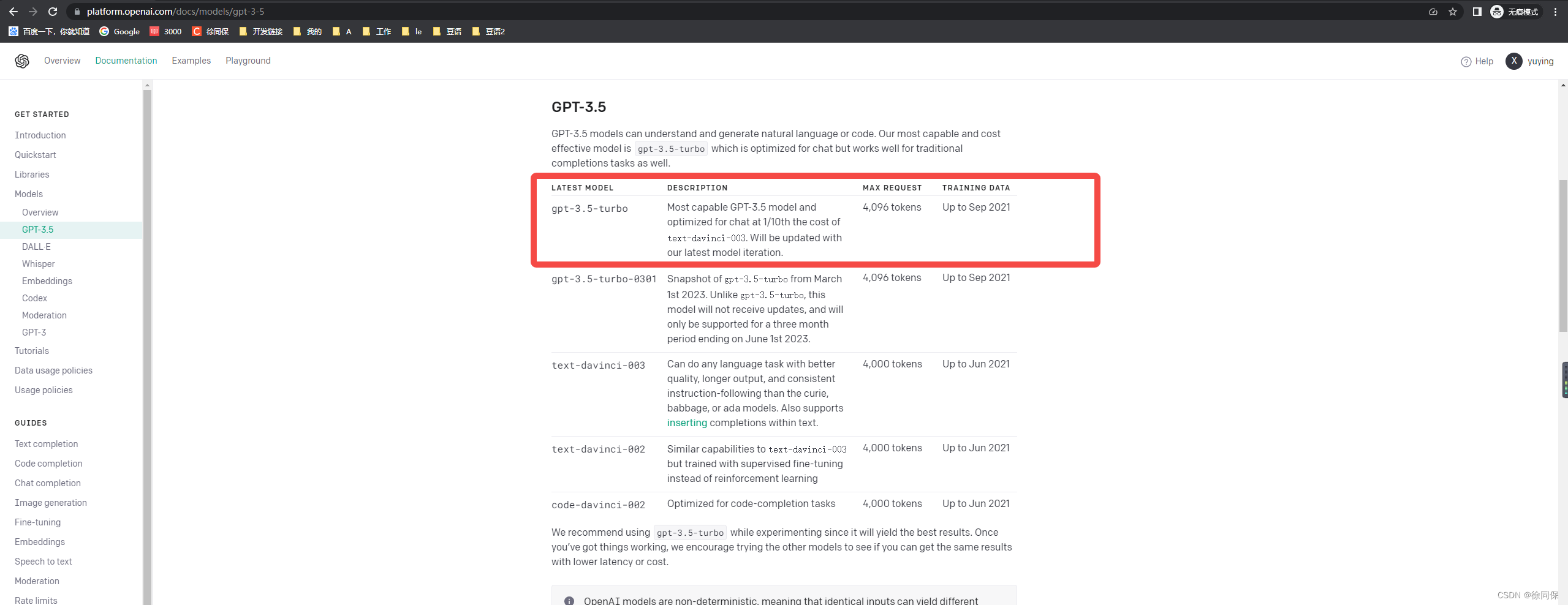Click the address bar URL
The width and height of the screenshot is (1568, 605).
pos(175,12)
